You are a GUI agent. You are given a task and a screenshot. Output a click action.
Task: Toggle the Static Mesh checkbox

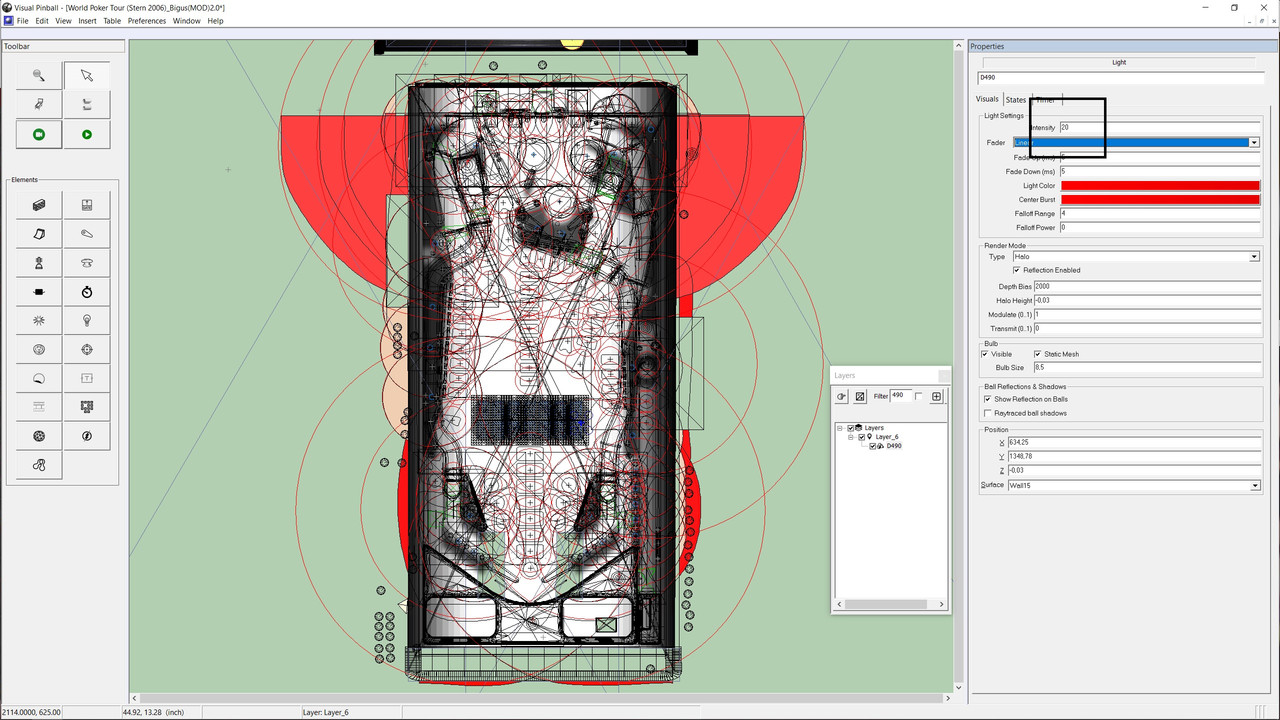tap(1038, 354)
